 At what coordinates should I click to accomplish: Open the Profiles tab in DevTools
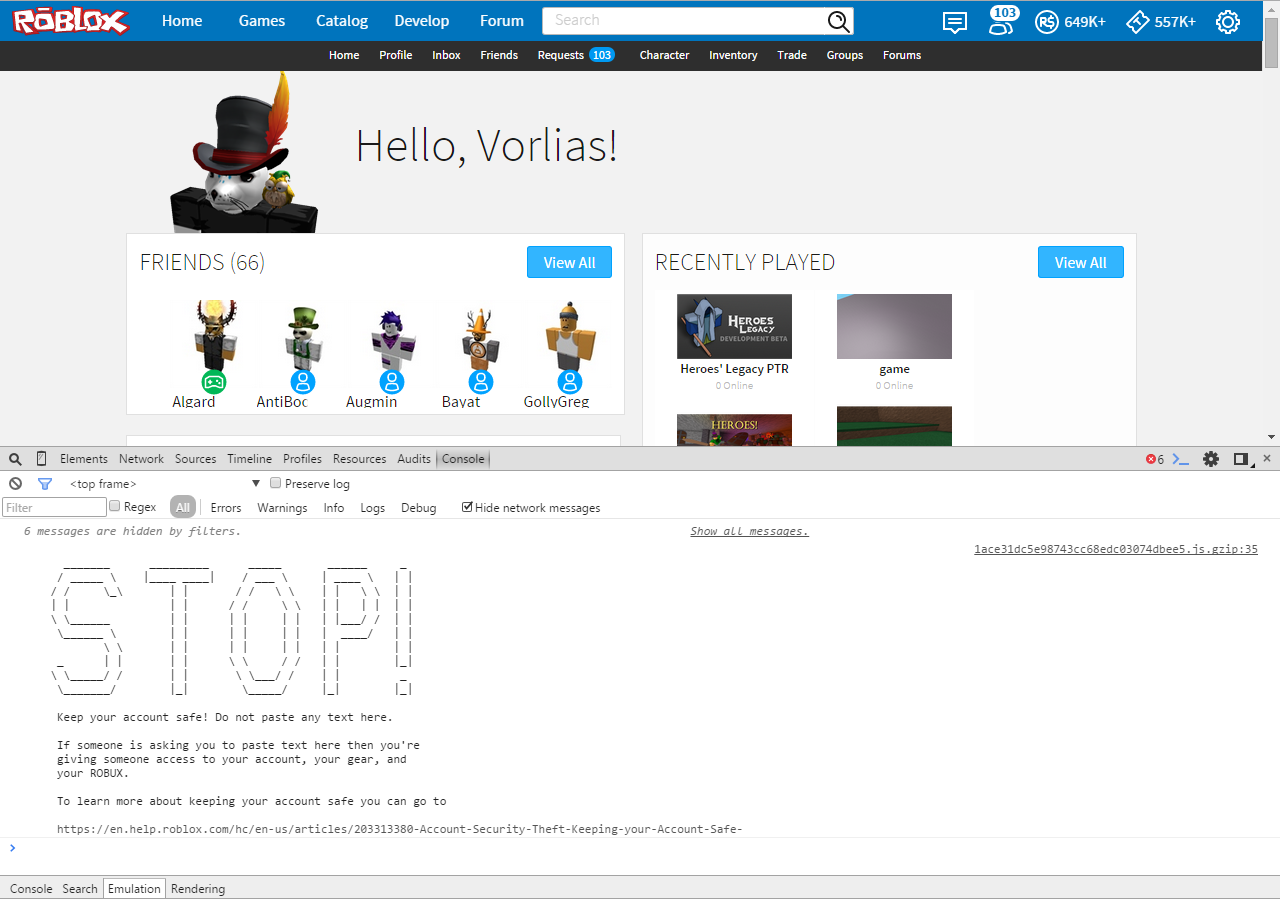tap(302, 459)
